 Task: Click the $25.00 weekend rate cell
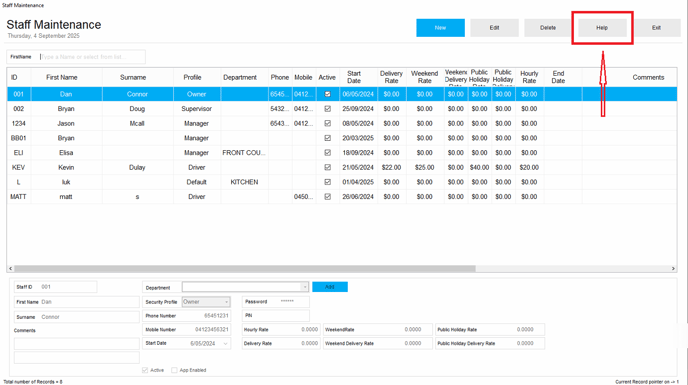pyautogui.click(x=425, y=167)
